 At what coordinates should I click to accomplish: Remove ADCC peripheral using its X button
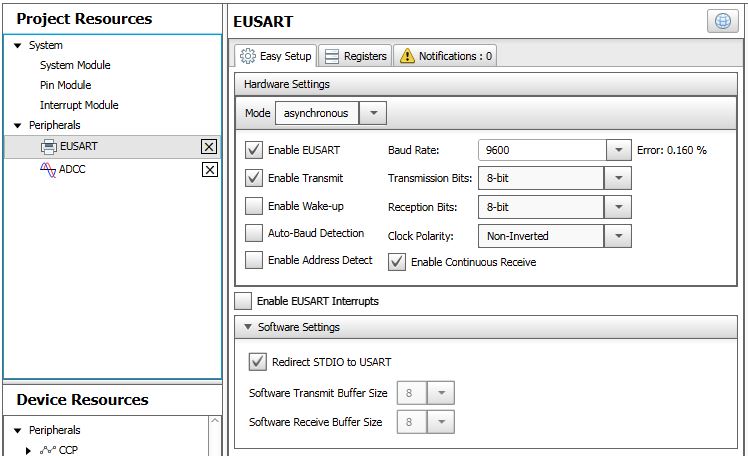coord(209,170)
